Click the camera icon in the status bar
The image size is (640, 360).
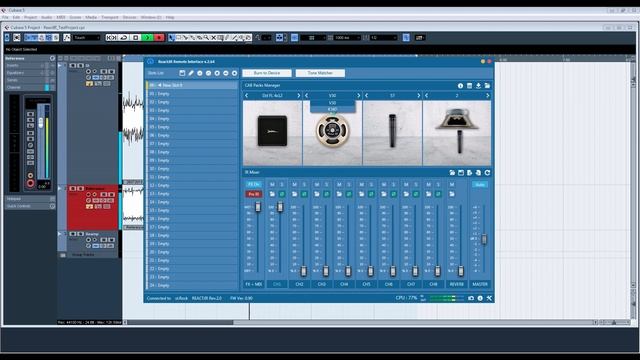click(471, 298)
